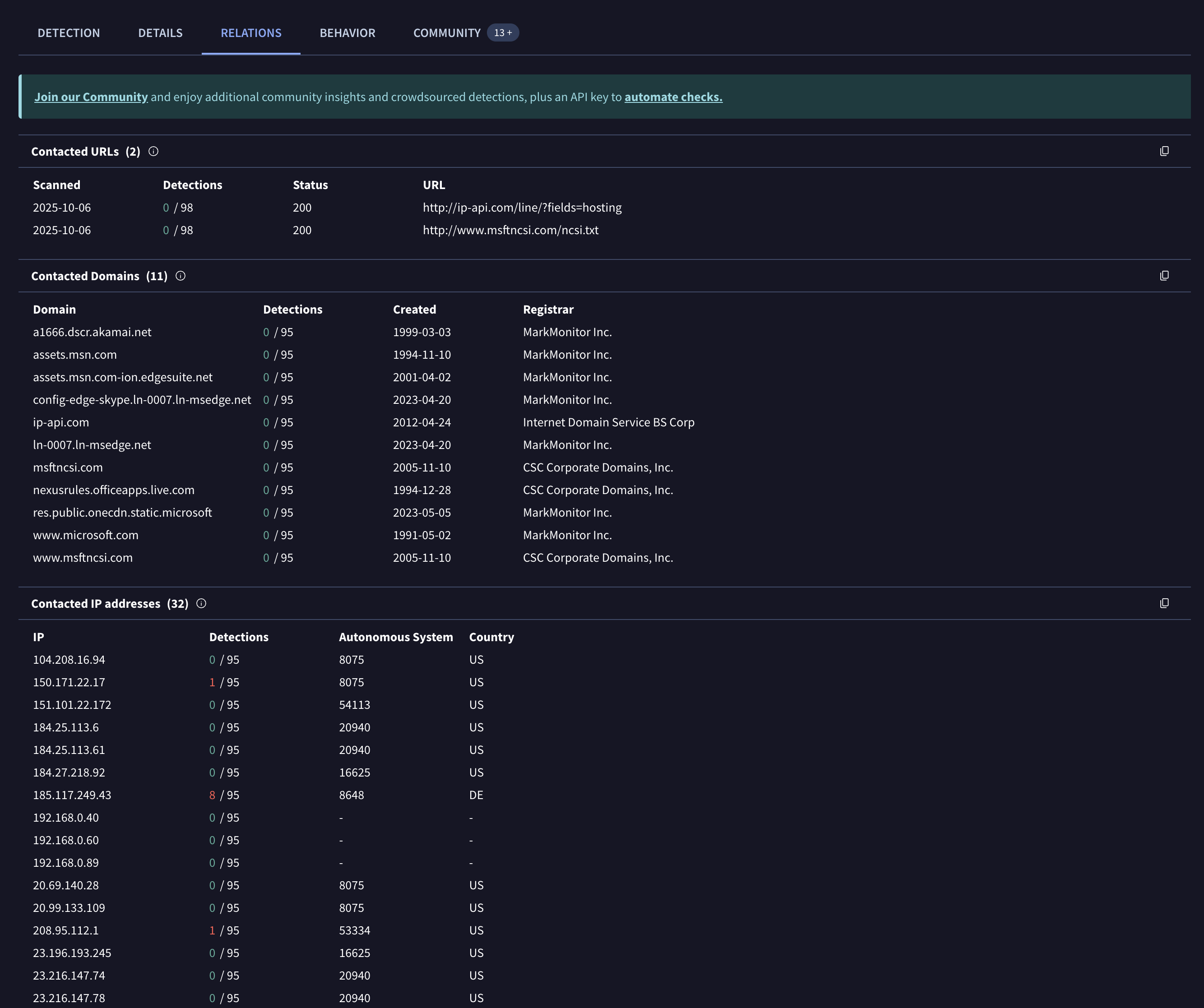Click info icon beside Contacted URLs

[x=153, y=151]
